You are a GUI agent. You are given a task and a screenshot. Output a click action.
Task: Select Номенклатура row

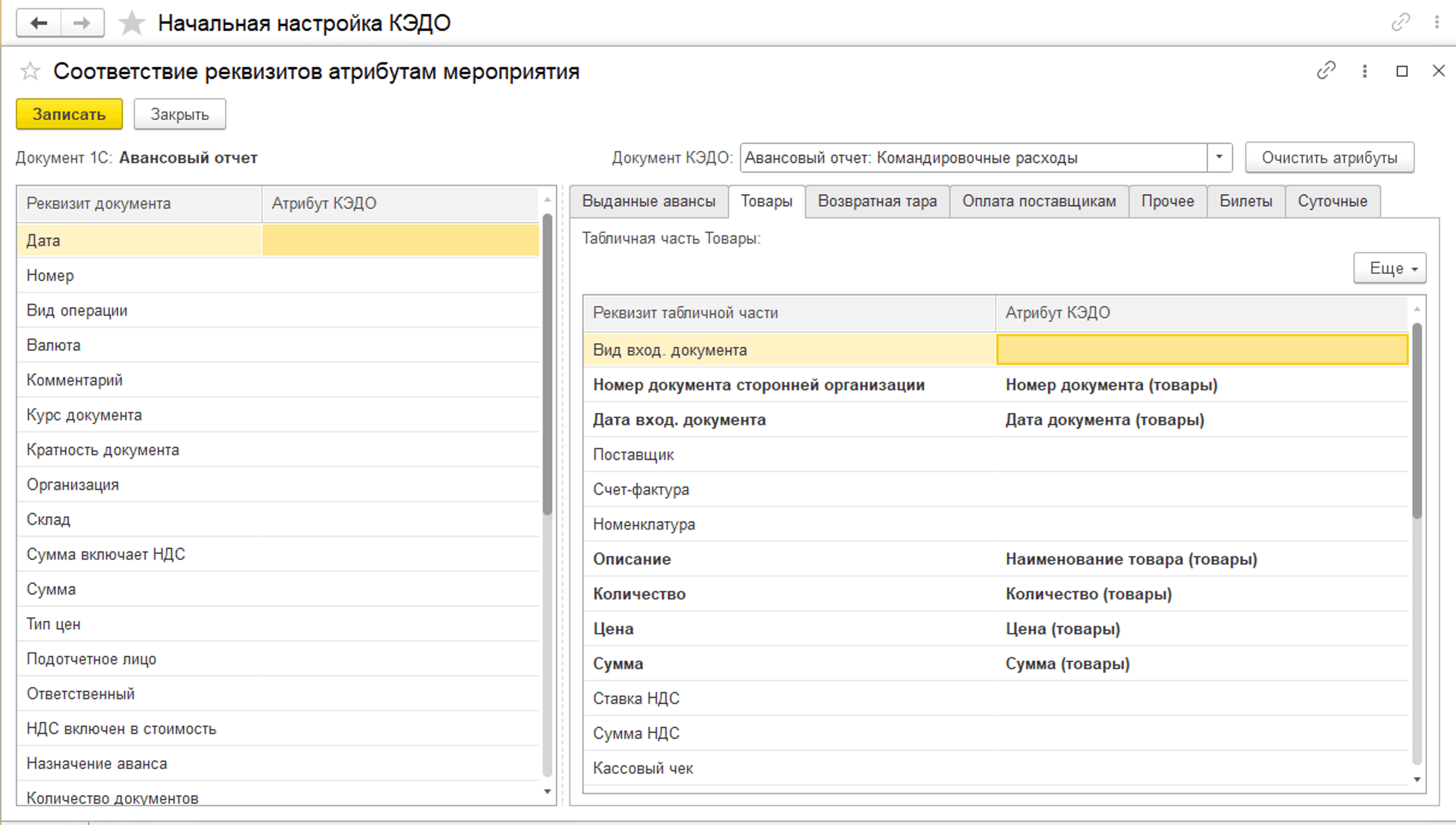996,524
